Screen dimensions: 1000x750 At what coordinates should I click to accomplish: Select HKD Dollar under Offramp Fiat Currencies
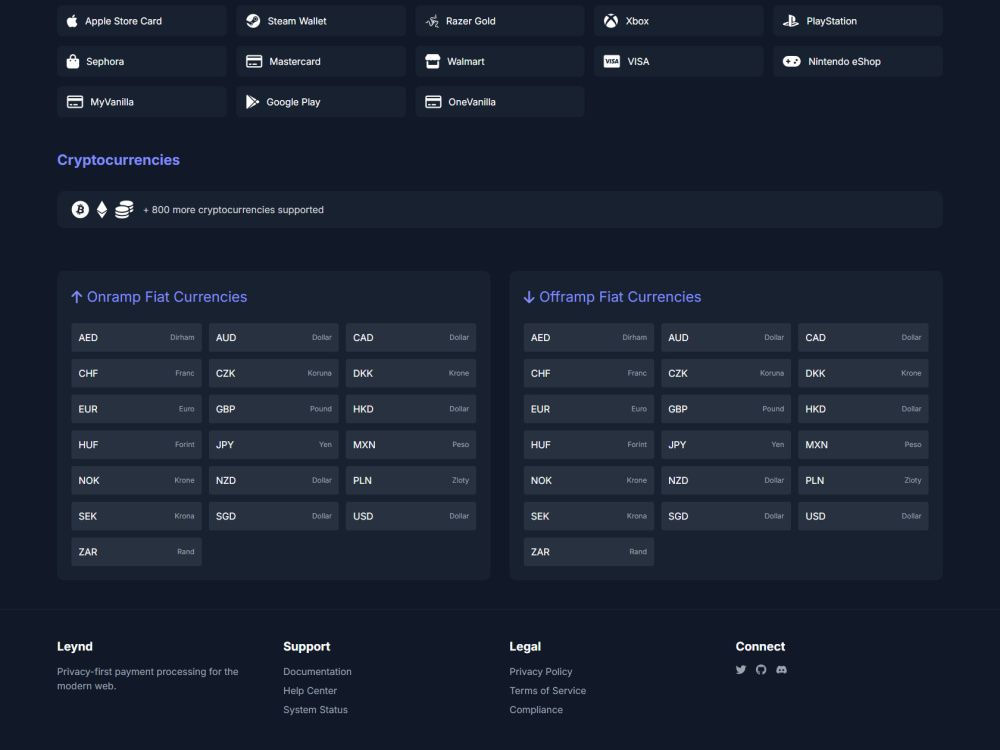(x=863, y=409)
